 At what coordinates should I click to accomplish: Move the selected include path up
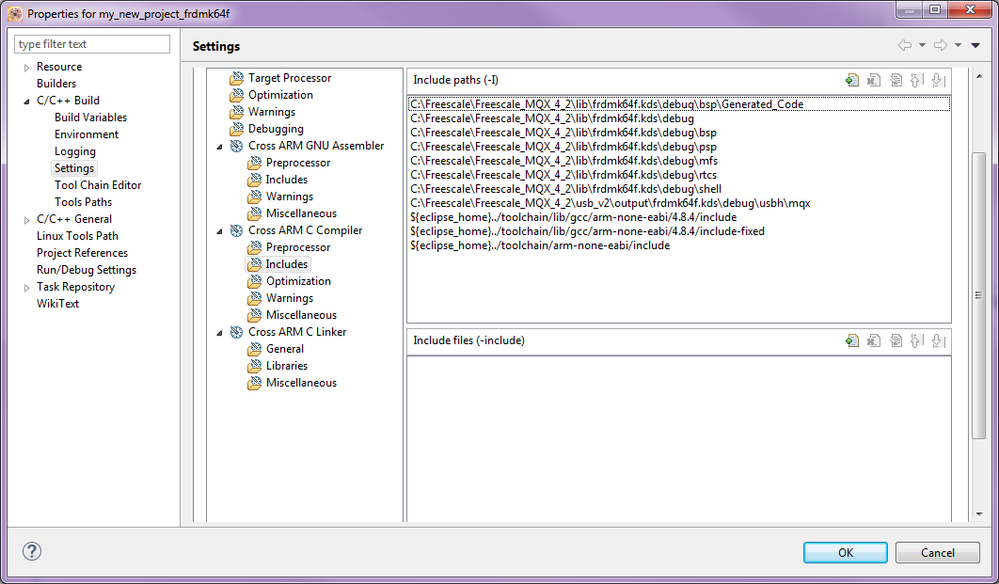click(x=917, y=80)
